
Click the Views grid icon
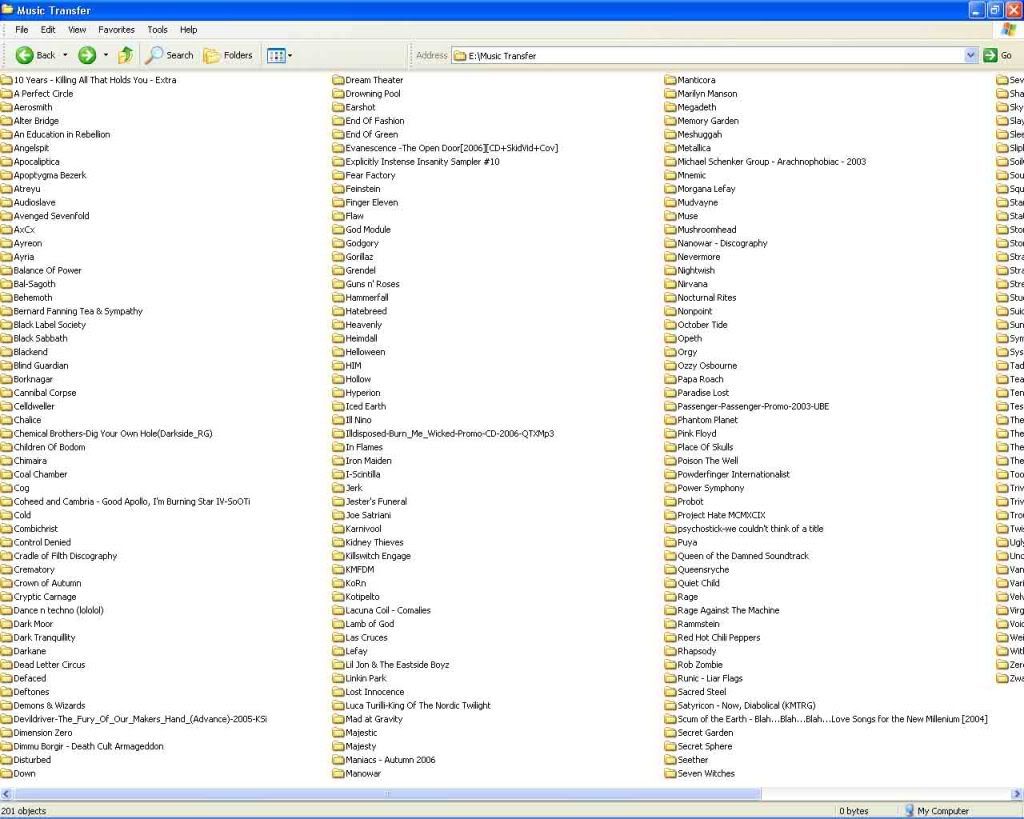(x=276, y=56)
